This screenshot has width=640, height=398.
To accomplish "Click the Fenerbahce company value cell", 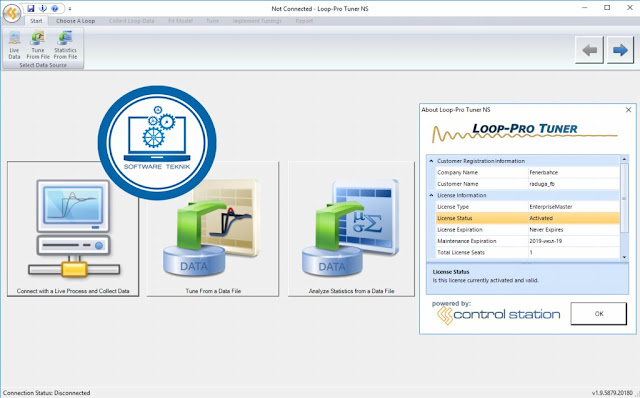I will pos(573,172).
